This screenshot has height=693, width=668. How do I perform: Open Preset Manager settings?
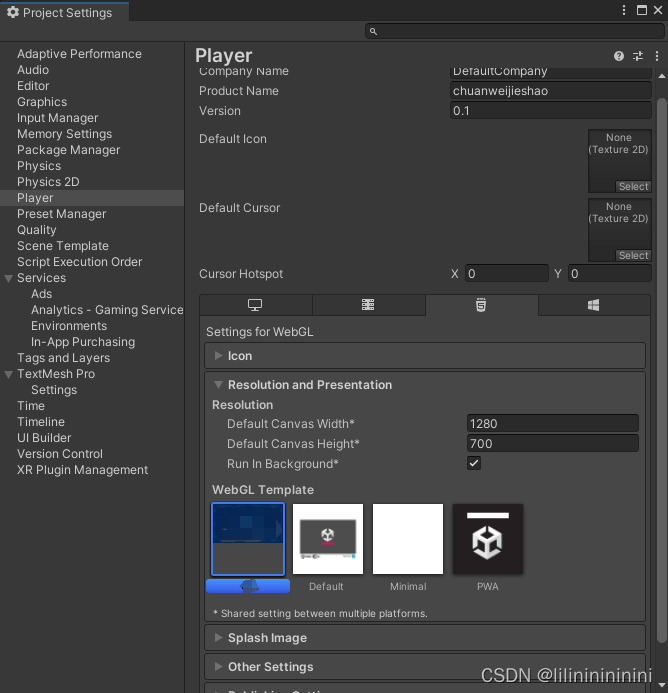coord(61,214)
